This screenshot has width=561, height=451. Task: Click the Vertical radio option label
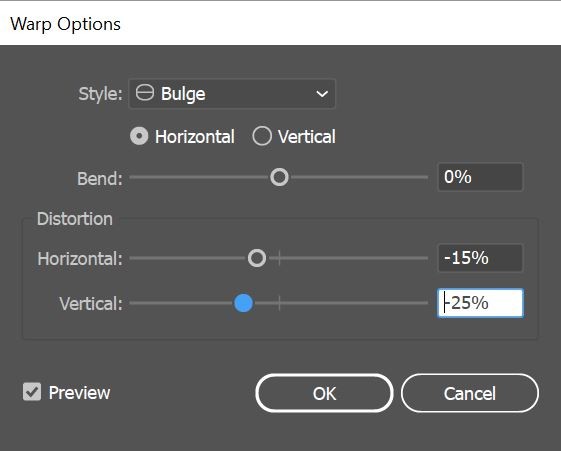(307, 137)
